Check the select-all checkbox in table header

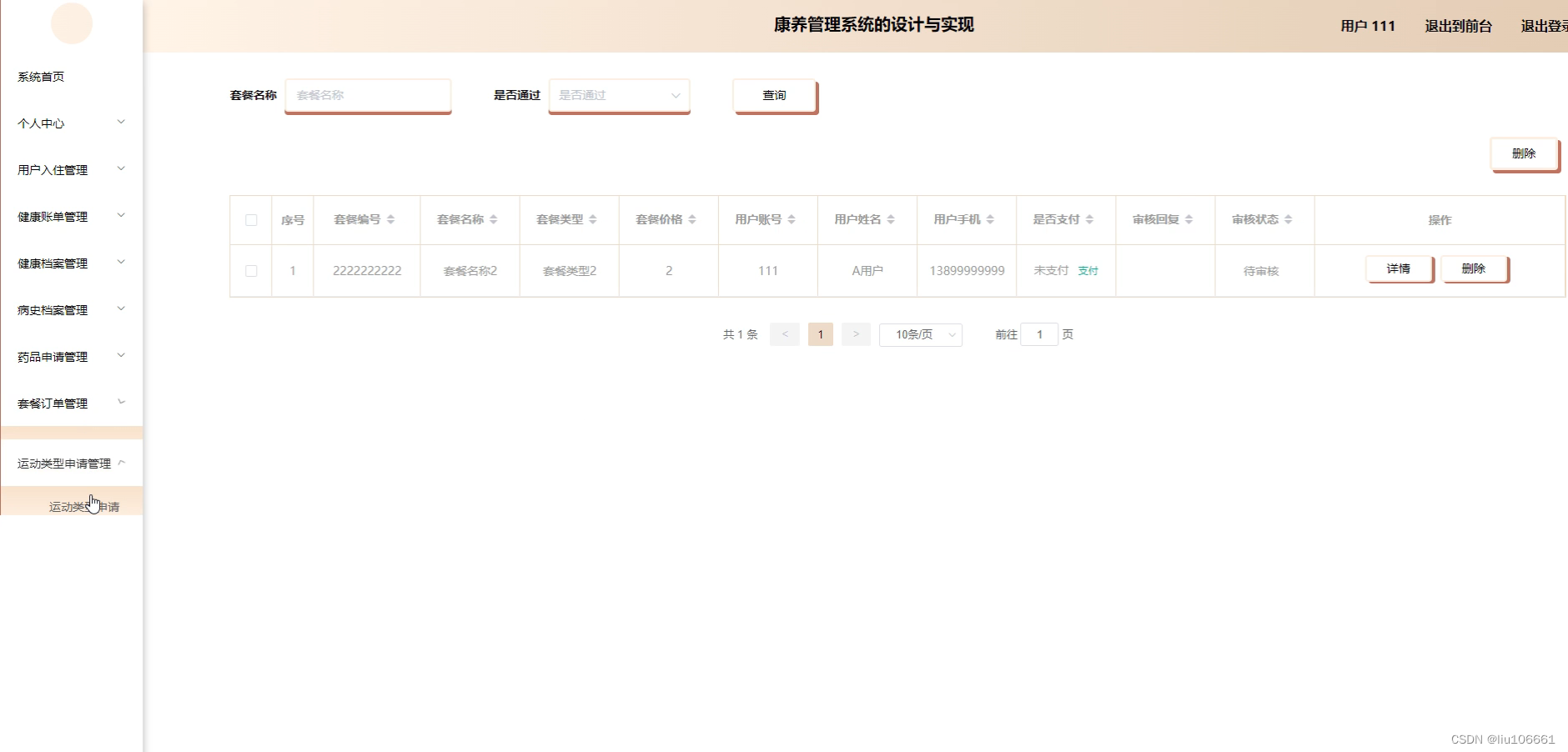[250, 219]
